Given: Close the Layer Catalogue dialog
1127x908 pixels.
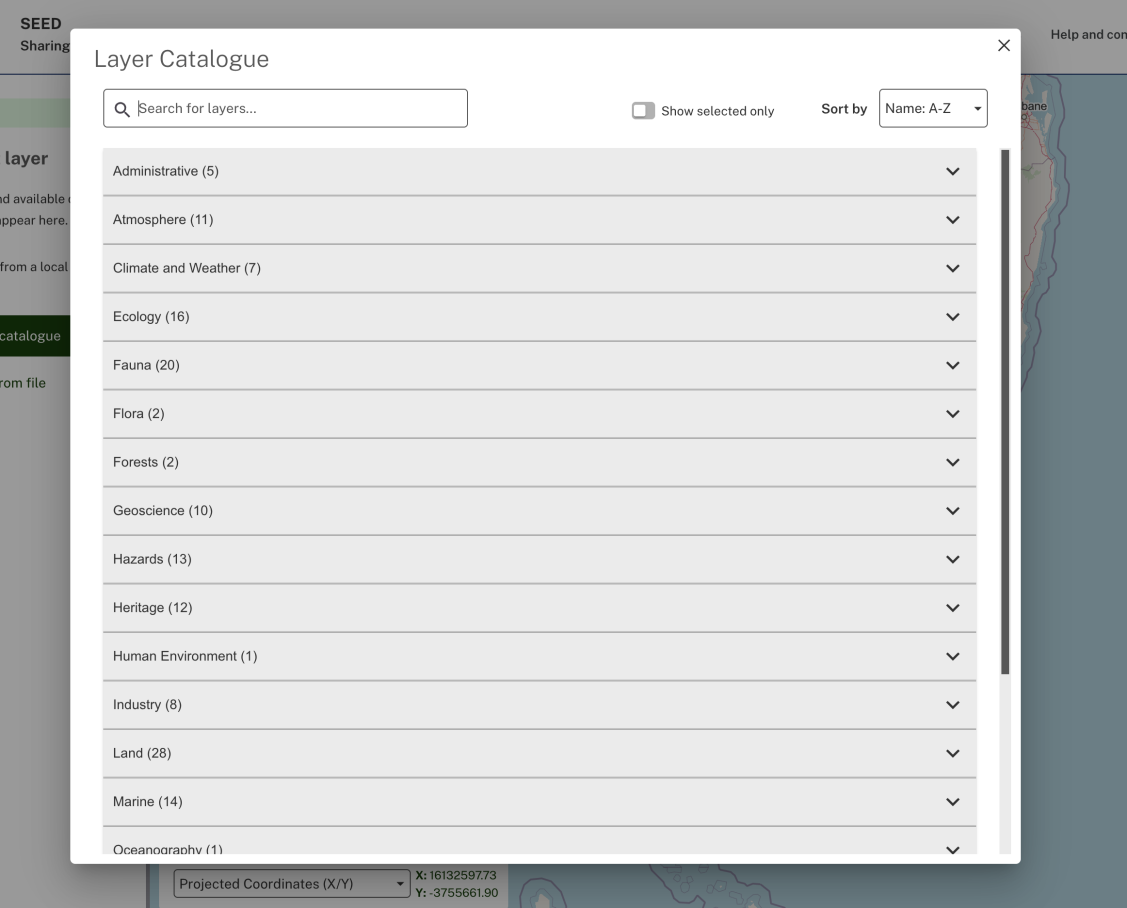Looking at the screenshot, I should (1004, 46).
